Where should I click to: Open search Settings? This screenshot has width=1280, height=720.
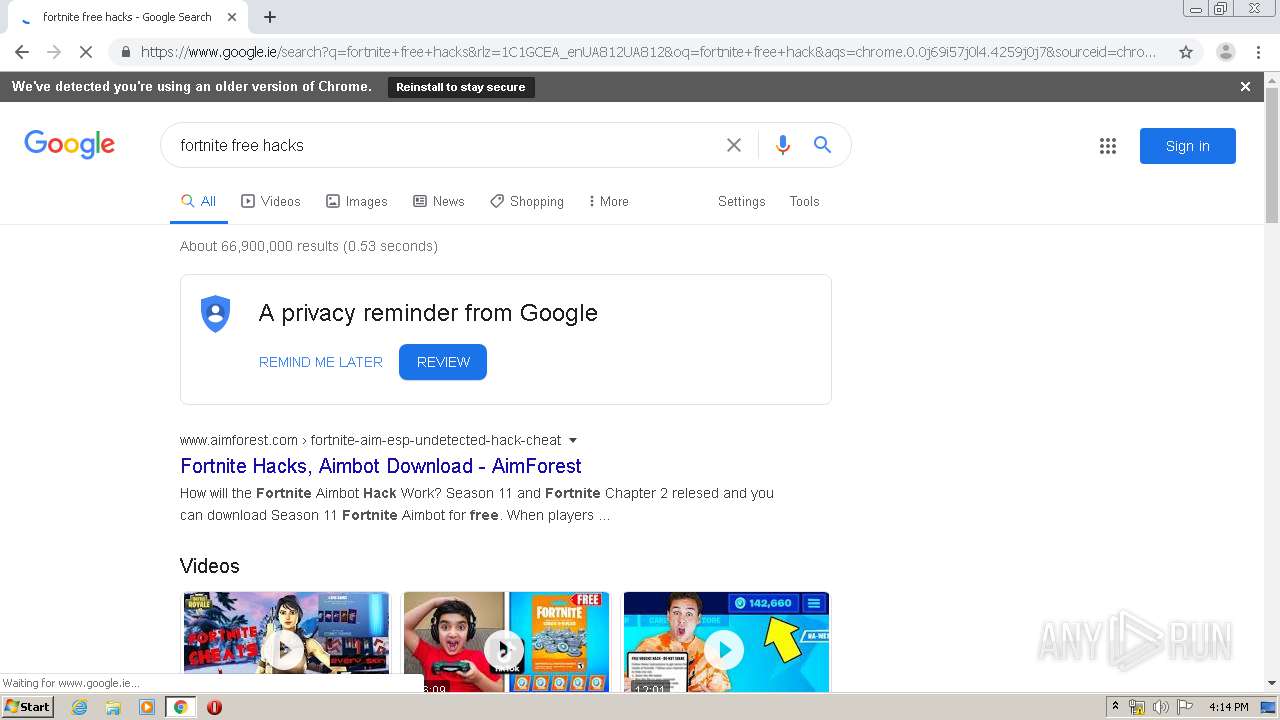(741, 202)
